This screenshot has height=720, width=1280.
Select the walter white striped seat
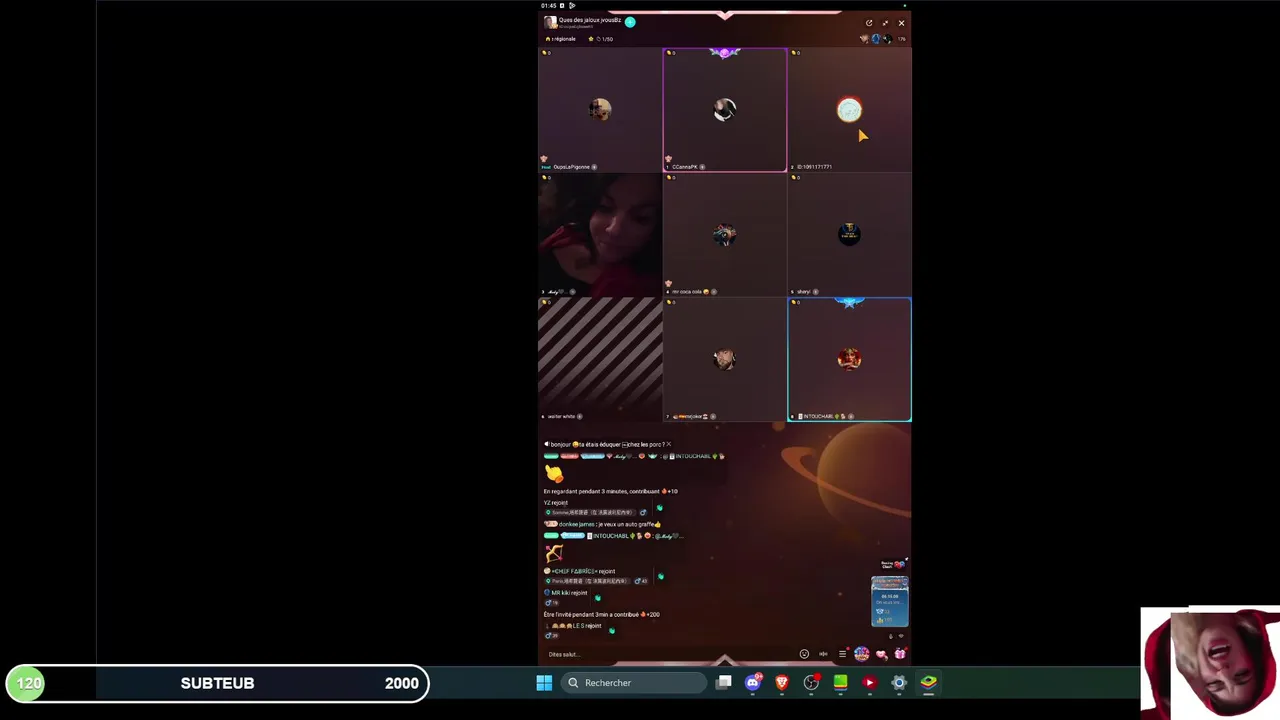pyautogui.click(x=600, y=360)
